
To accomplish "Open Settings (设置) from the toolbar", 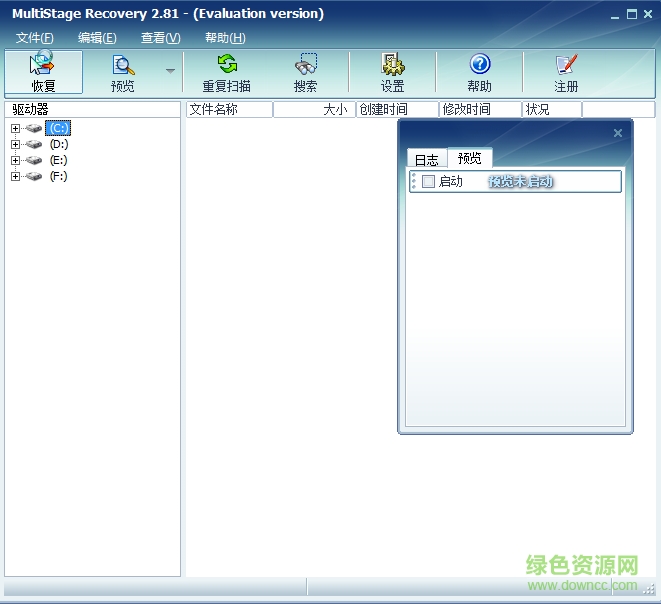I will 392,66.
